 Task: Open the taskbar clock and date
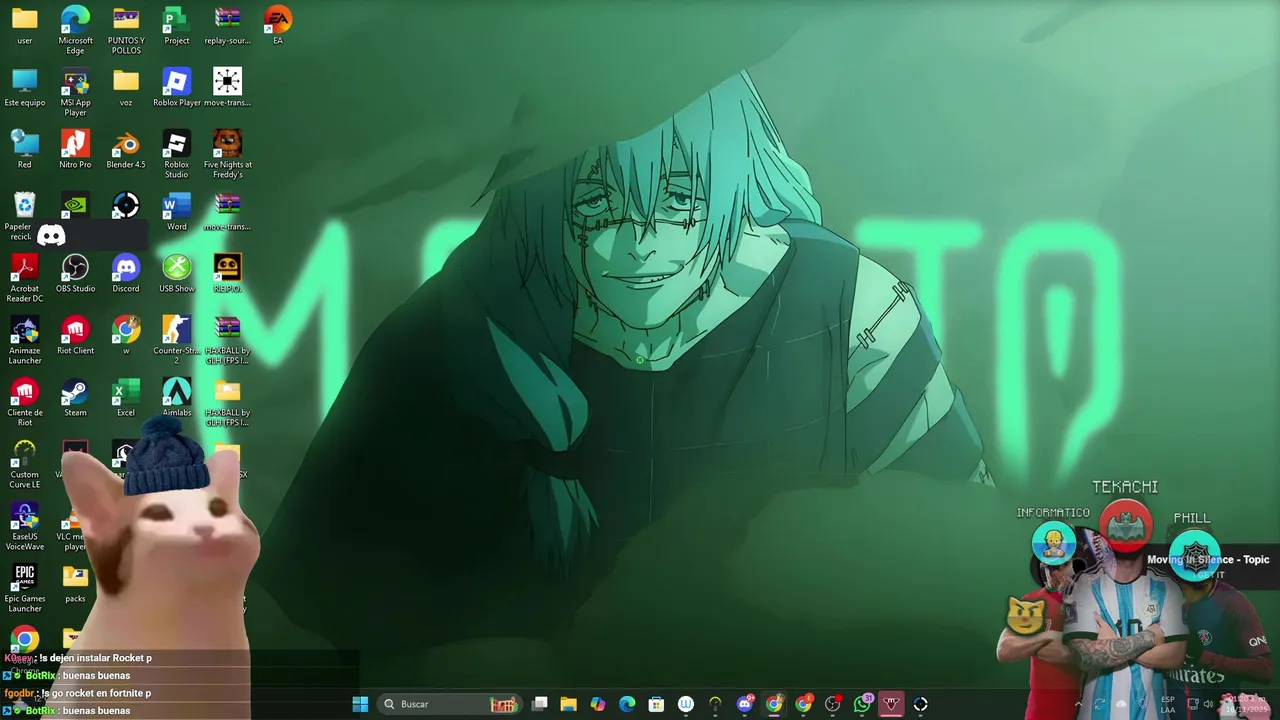coord(1246,704)
